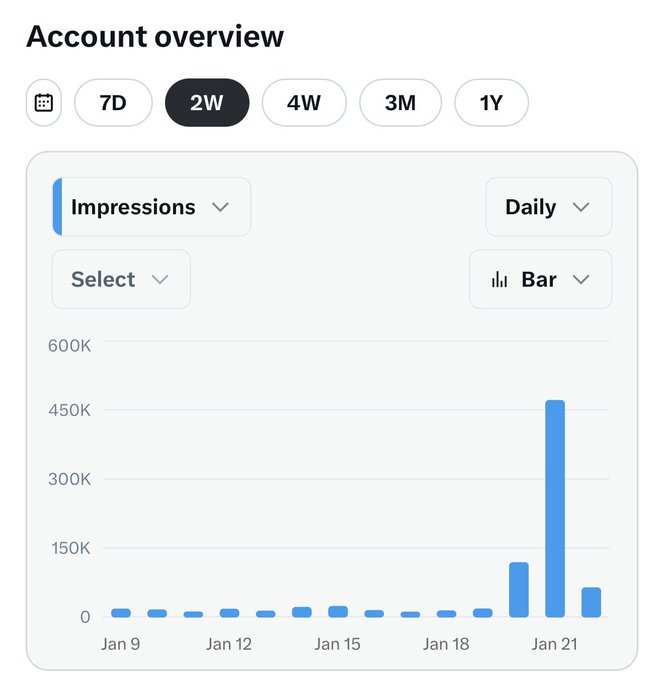Image resolution: width=664 pixels, height=680 pixels.
Task: Click the chevron next to Daily
Action: point(581,207)
